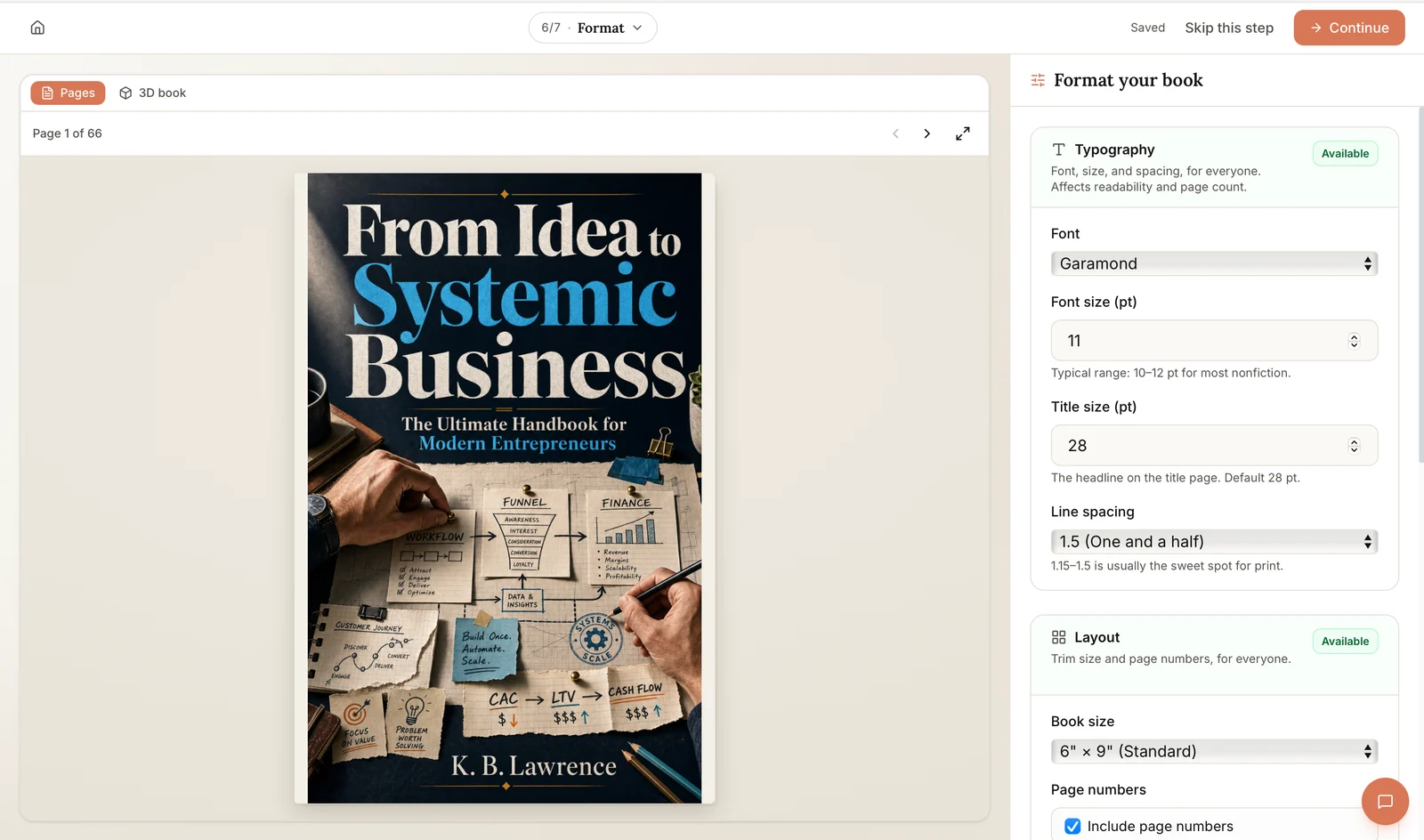This screenshot has width=1424, height=840.
Task: Open the 6/7 Format step dropdown
Action: pos(593,28)
